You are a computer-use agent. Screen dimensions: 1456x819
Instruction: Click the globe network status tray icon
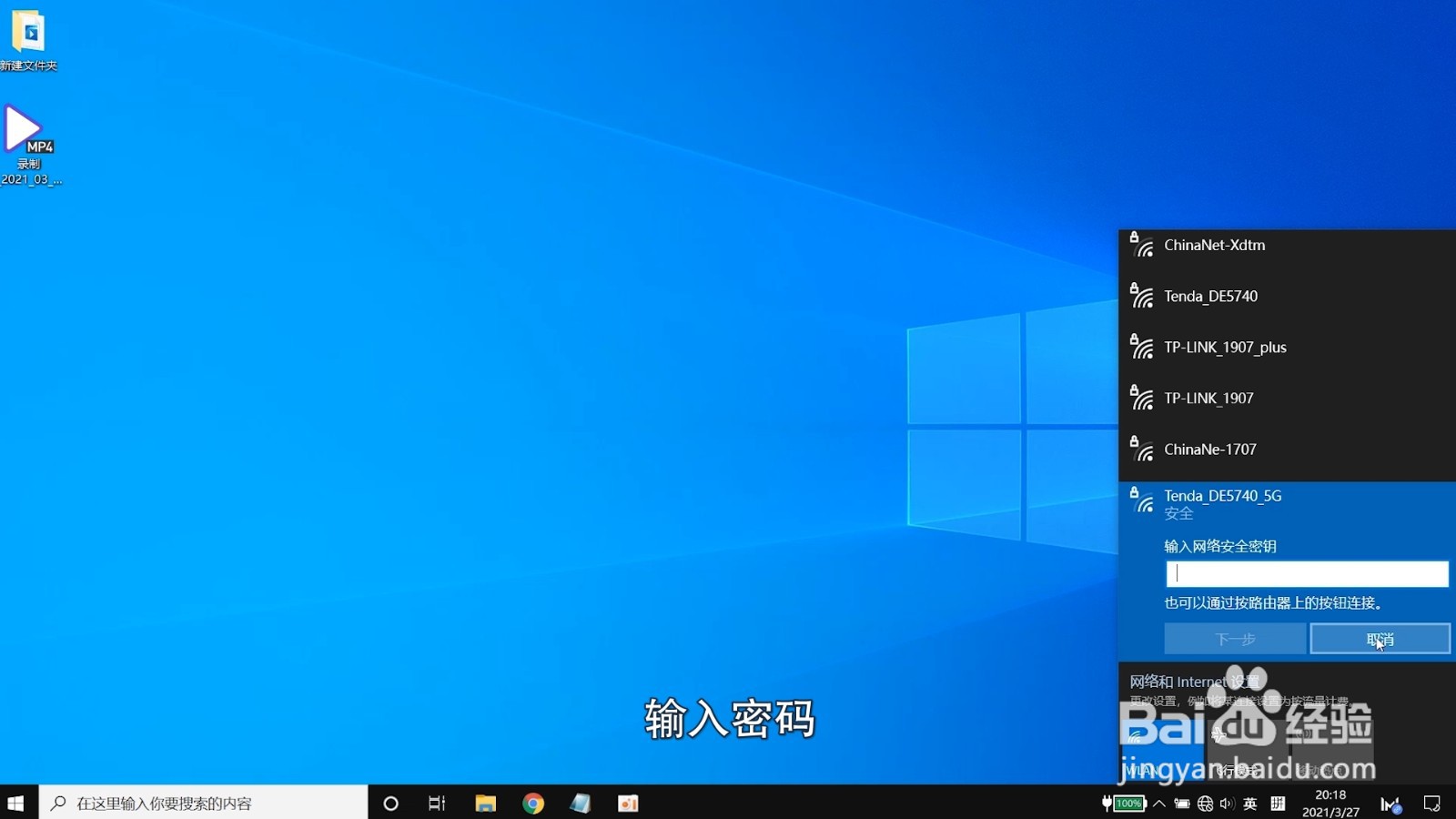(x=1206, y=803)
